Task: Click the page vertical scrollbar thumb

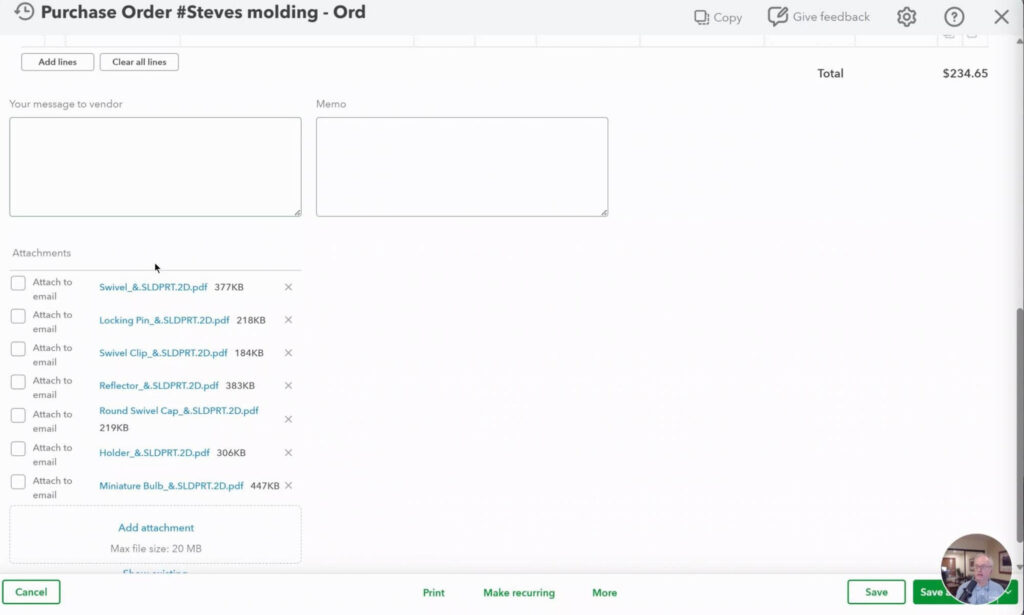Action: pyautogui.click(x=1019, y=424)
